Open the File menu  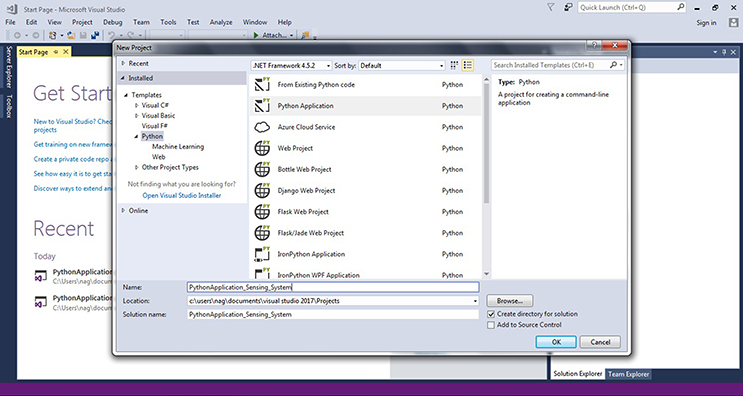10,22
